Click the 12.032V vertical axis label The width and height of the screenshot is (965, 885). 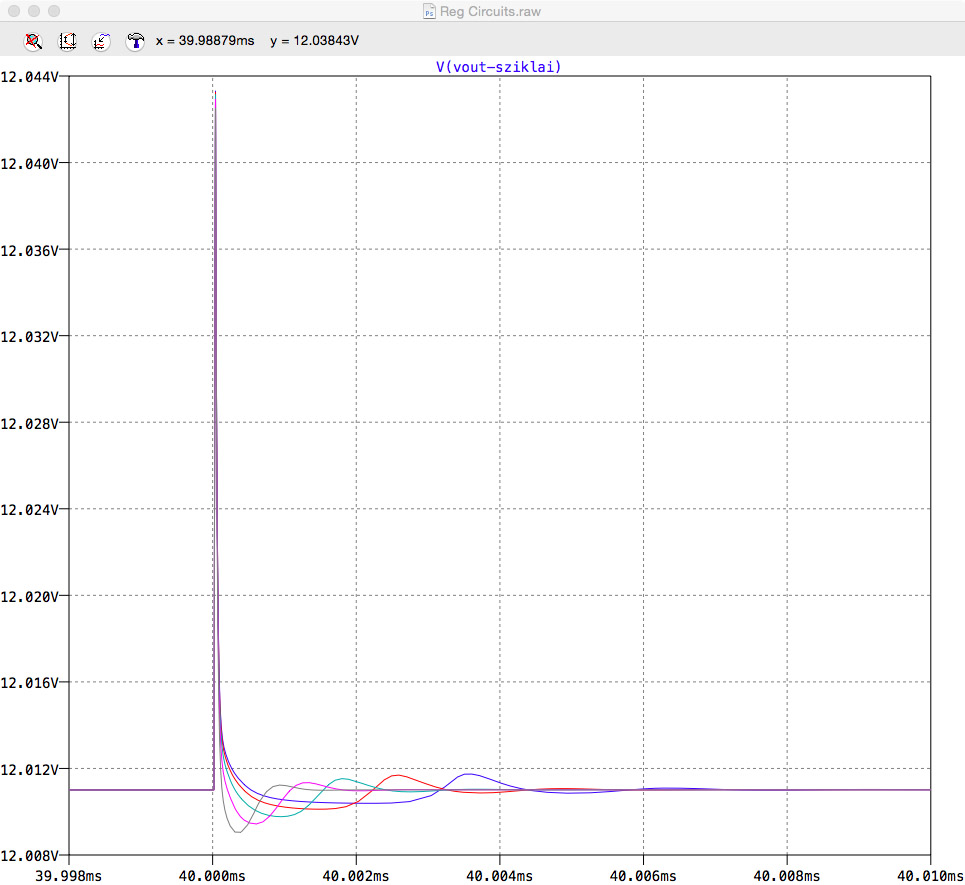click(x=30, y=337)
